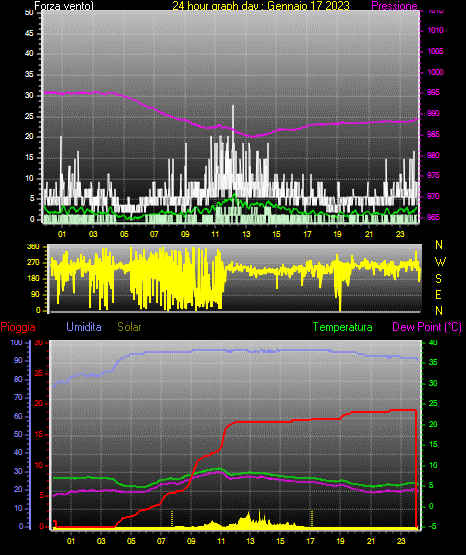
Task: Click the '1000' pressure axis value
Action: click(435, 72)
